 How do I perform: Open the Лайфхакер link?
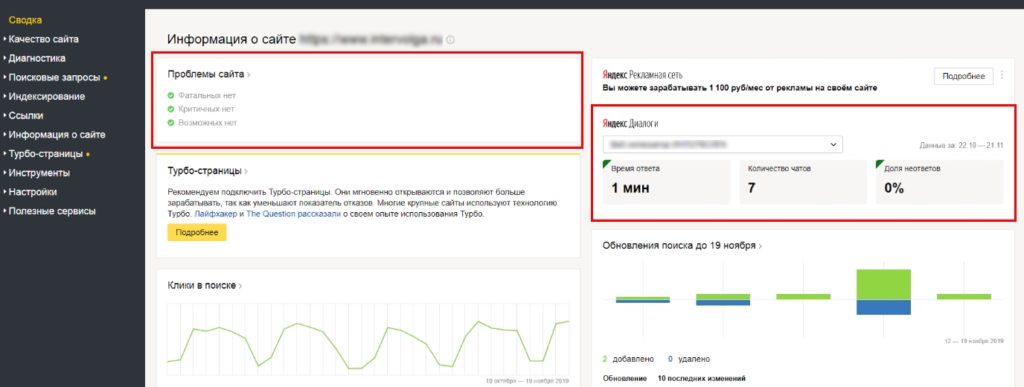pyautogui.click(x=216, y=214)
